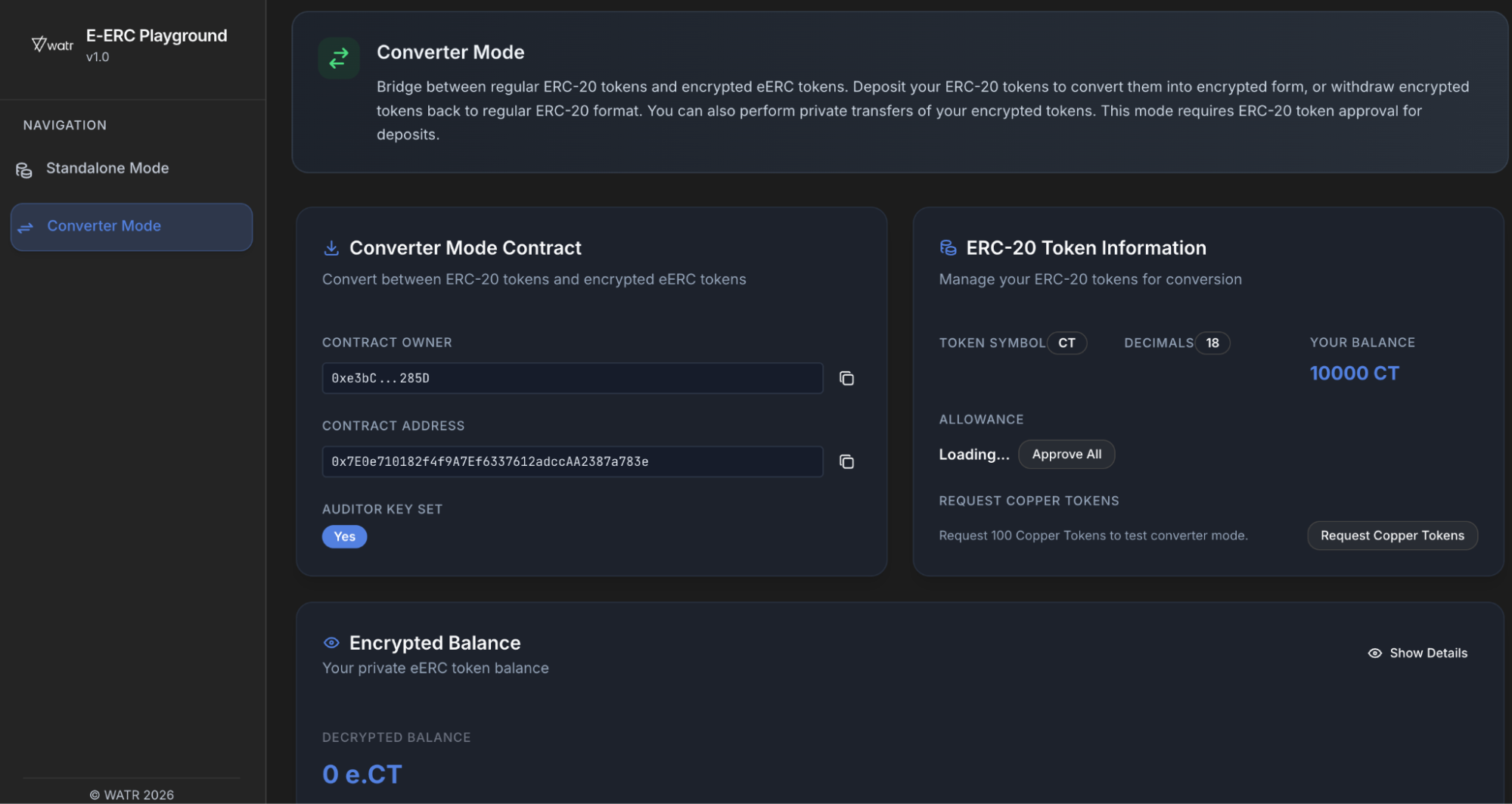Click the 18 decimals badge

click(x=1212, y=343)
